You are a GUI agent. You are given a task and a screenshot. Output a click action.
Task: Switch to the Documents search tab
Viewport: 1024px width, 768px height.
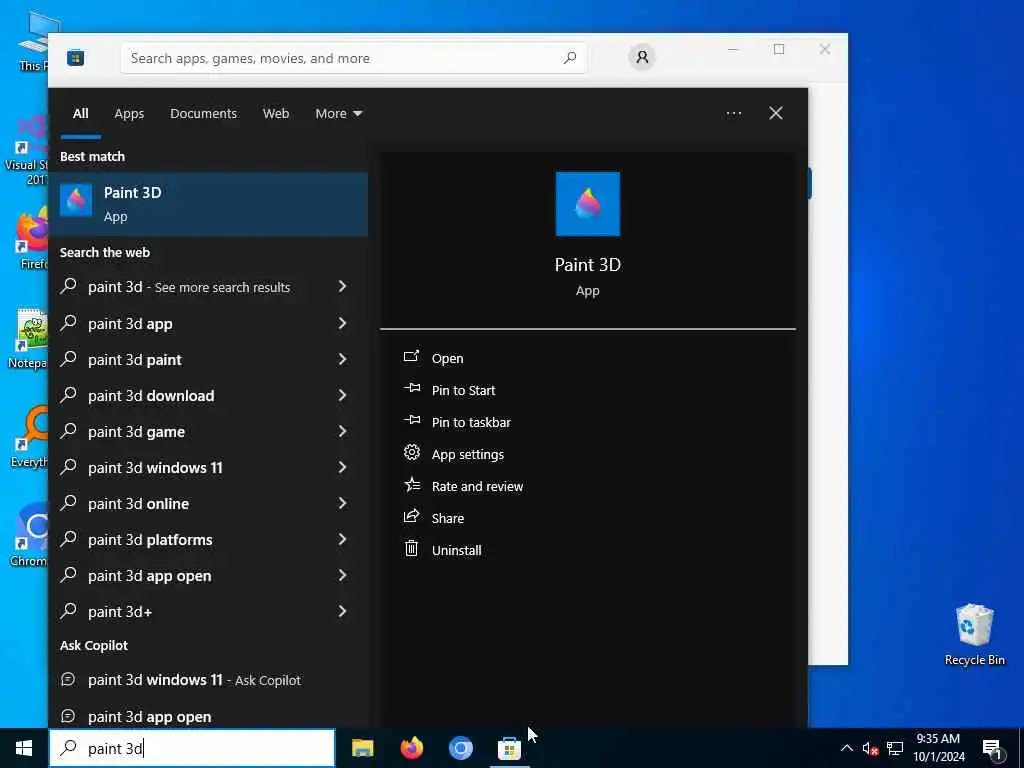(x=203, y=113)
